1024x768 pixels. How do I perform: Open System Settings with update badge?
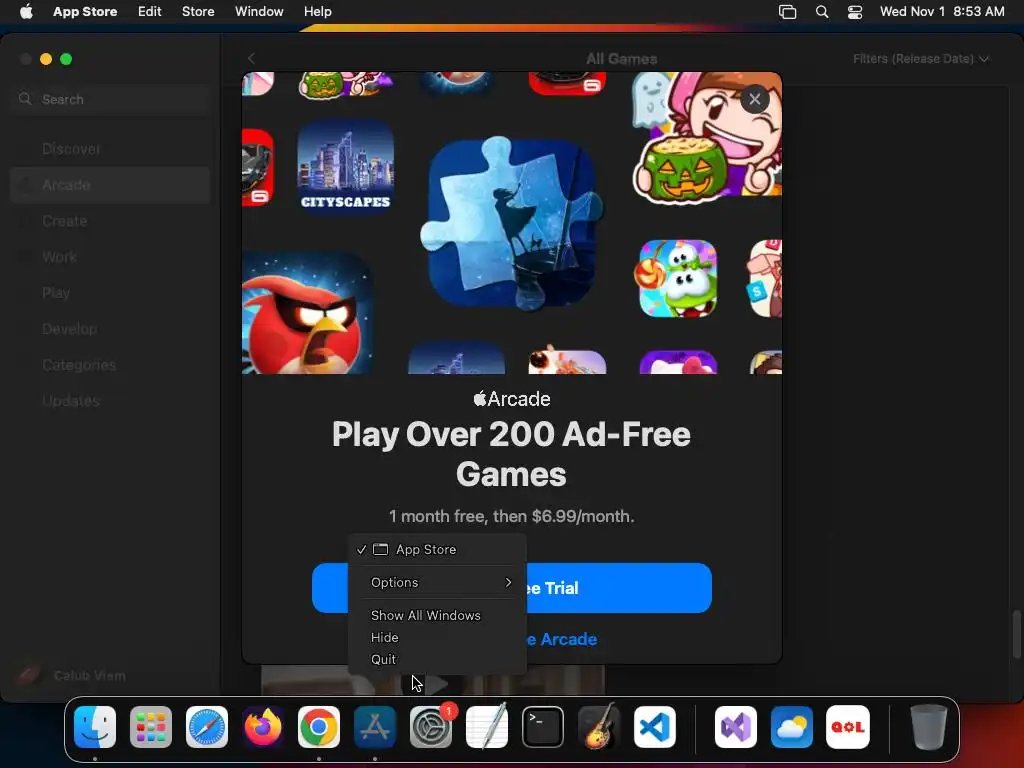click(431, 727)
